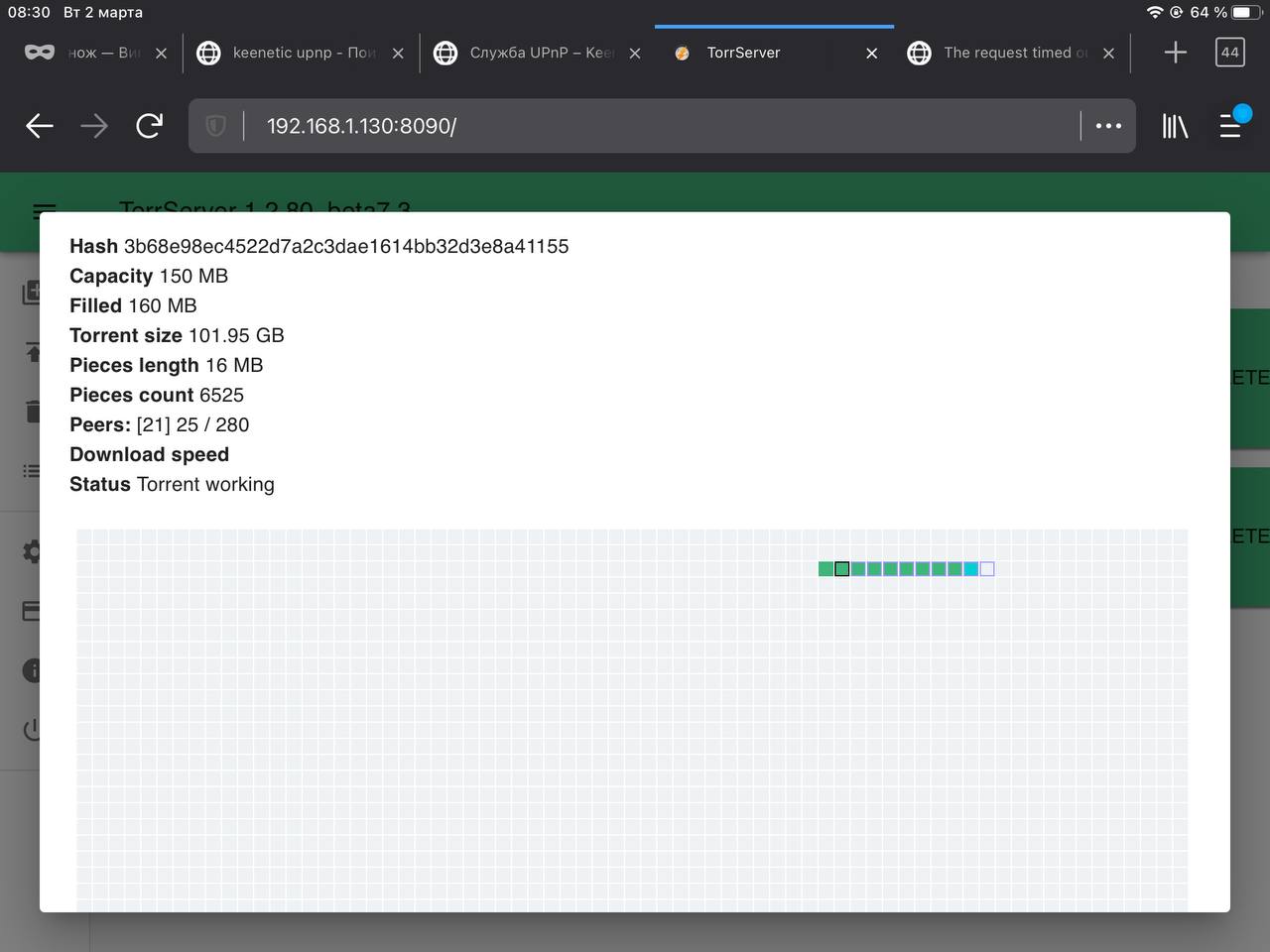Close The request timed out tab
Viewport: 1270px width, 952px height.
click(1109, 54)
